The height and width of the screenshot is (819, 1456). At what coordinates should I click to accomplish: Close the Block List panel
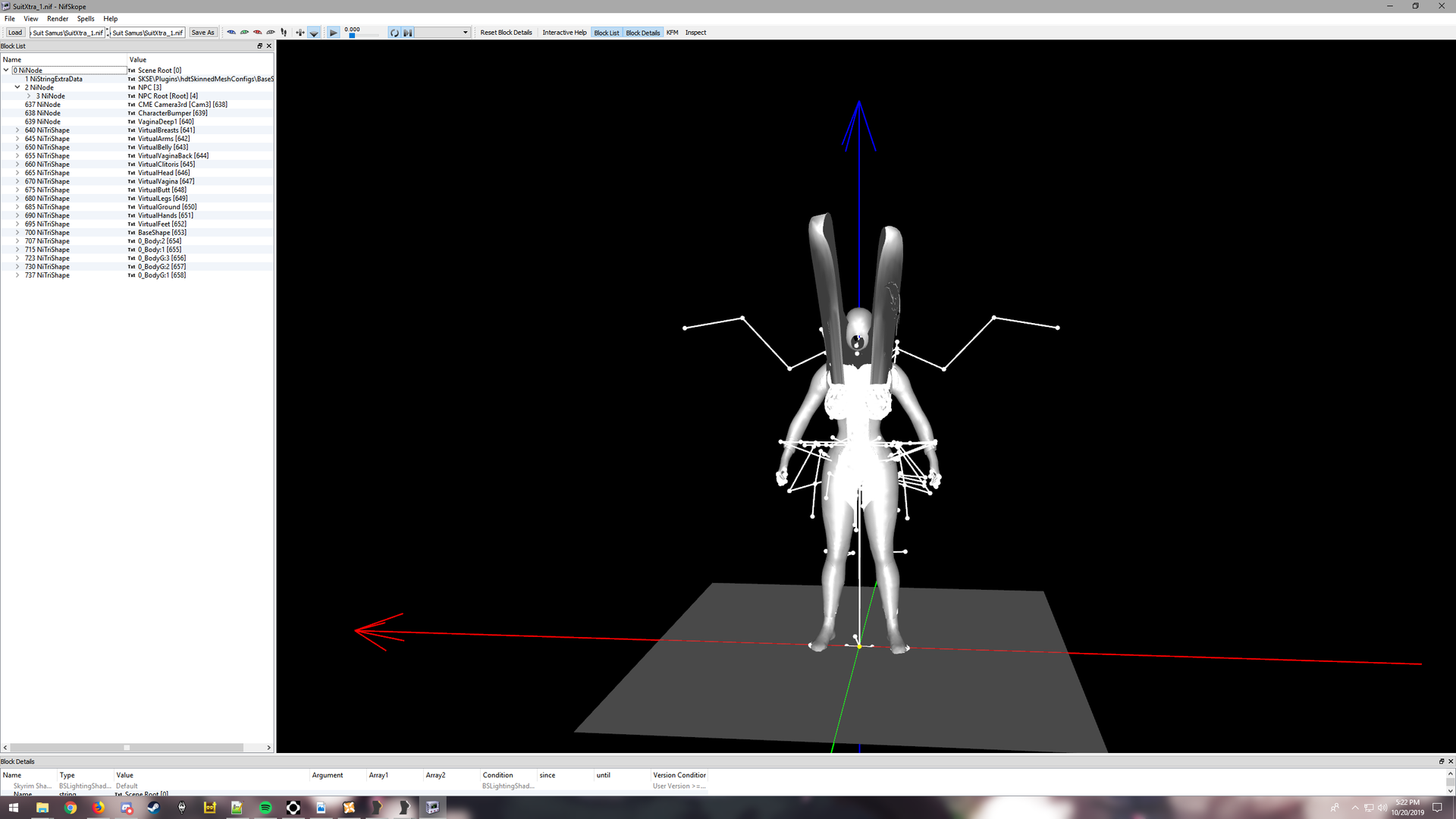point(268,46)
